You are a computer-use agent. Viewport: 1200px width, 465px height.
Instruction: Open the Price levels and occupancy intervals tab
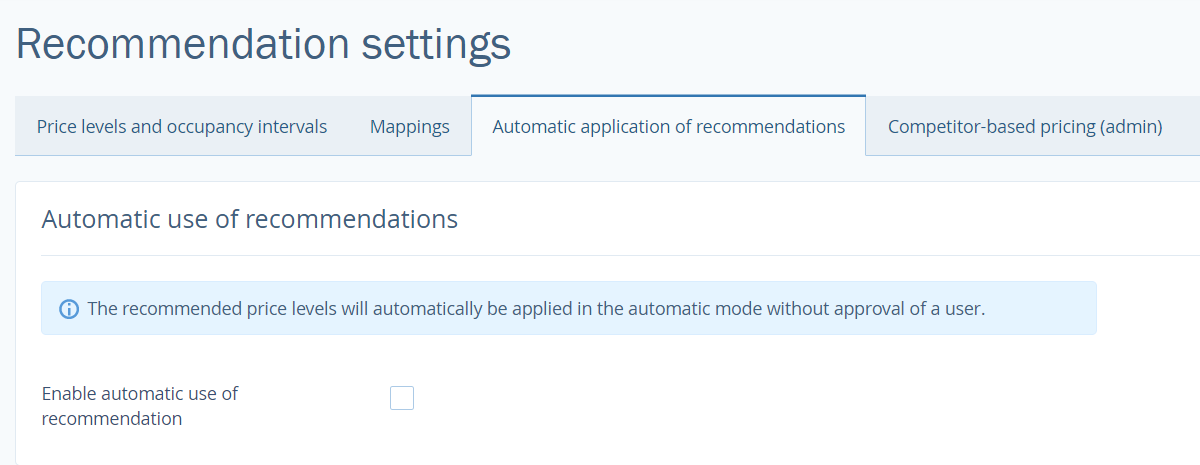tap(182, 127)
